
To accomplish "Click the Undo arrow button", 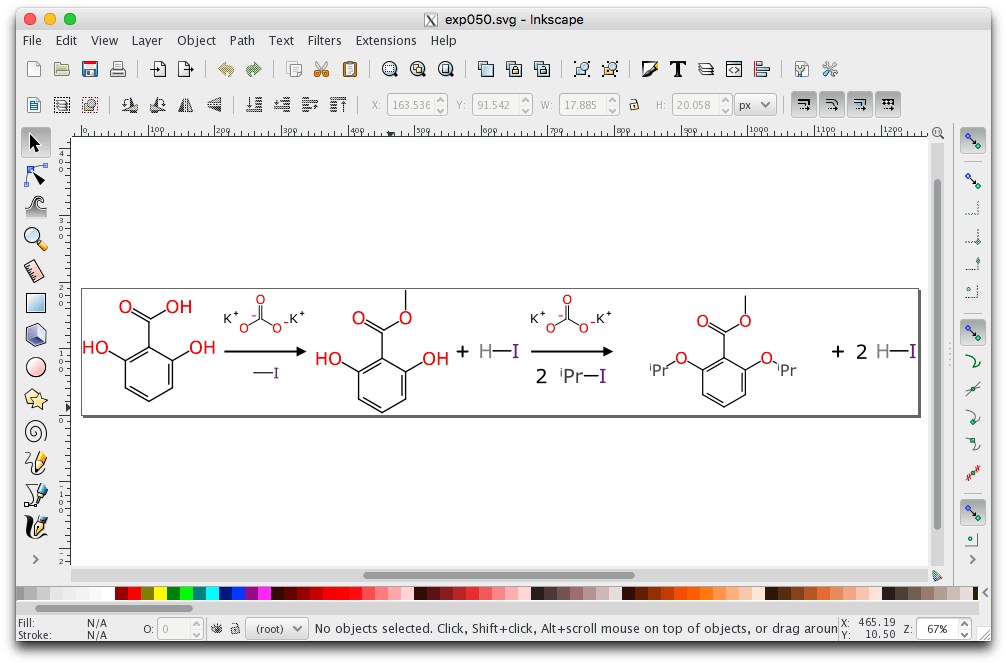I will 225,69.
